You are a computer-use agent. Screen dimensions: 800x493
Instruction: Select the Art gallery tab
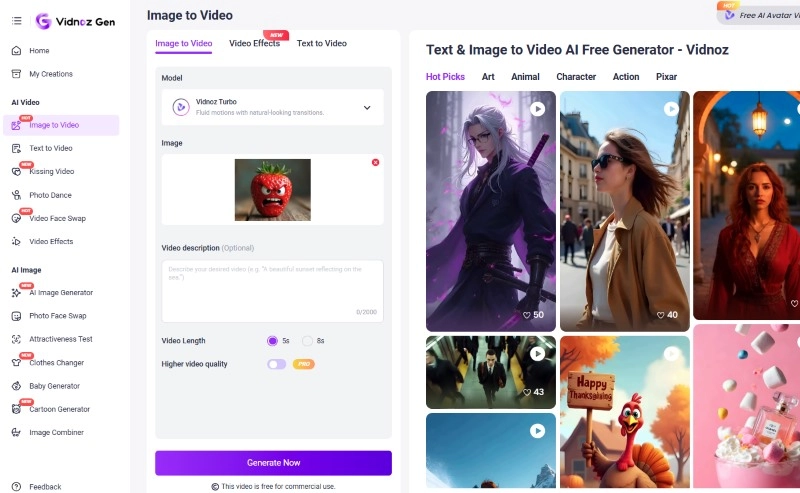coord(488,77)
